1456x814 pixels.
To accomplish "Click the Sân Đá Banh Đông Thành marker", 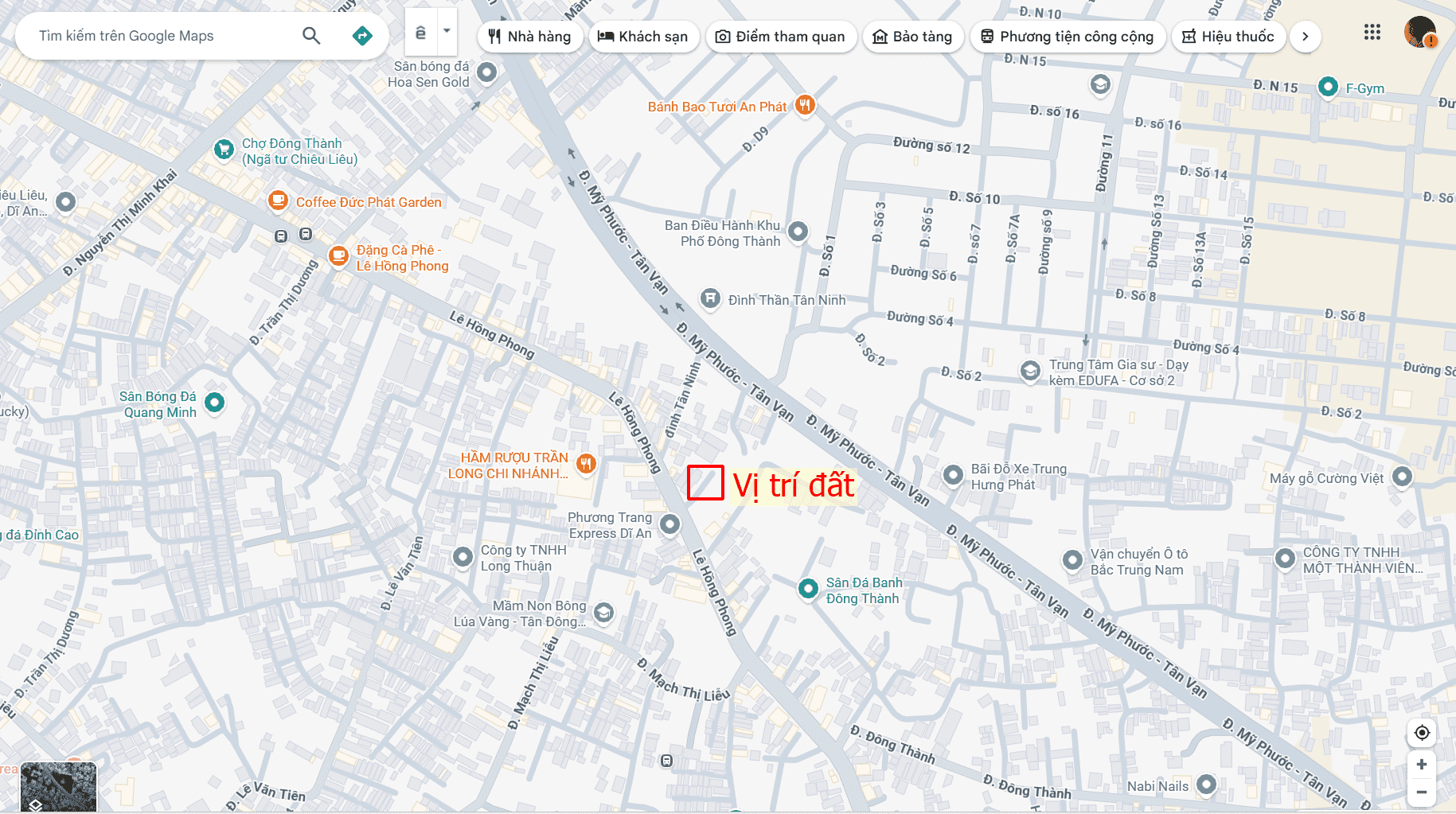I will (x=808, y=589).
